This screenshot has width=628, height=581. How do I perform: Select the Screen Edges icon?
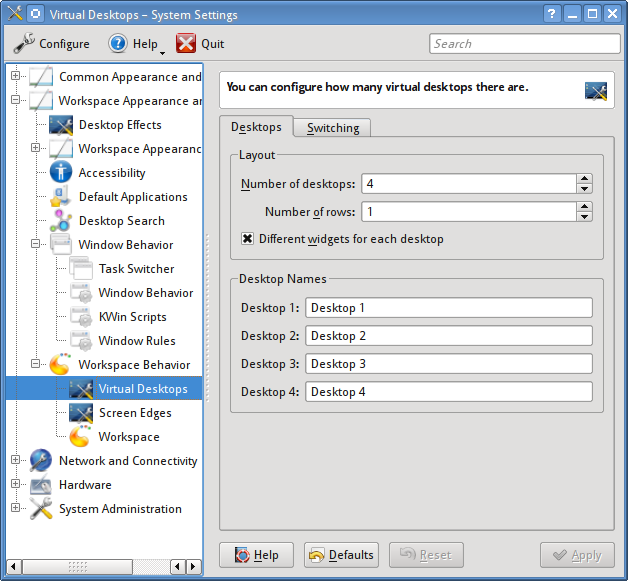click(81, 413)
